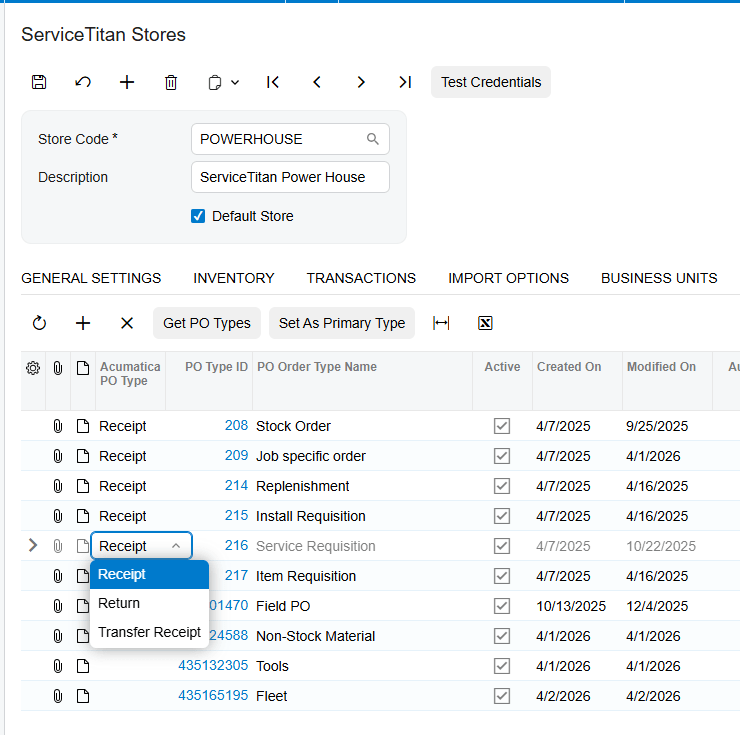Toggle Active checkbox for Install Requisition
The height and width of the screenshot is (735, 740).
tap(502, 516)
